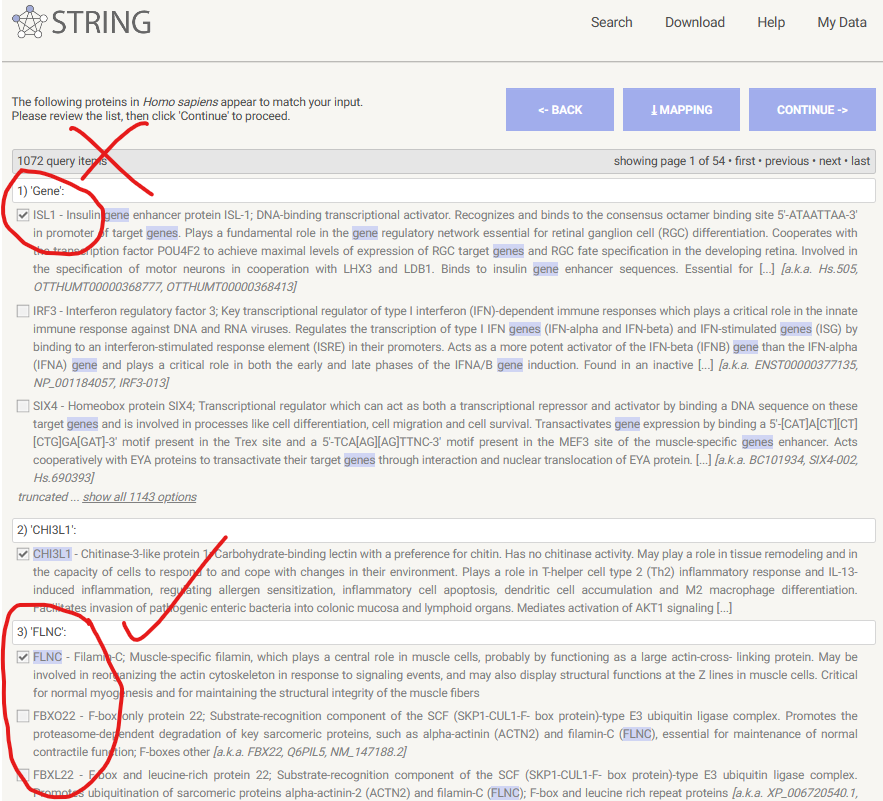The height and width of the screenshot is (801, 883).
Task: Click the MAPPING download button
Action: tap(681, 109)
